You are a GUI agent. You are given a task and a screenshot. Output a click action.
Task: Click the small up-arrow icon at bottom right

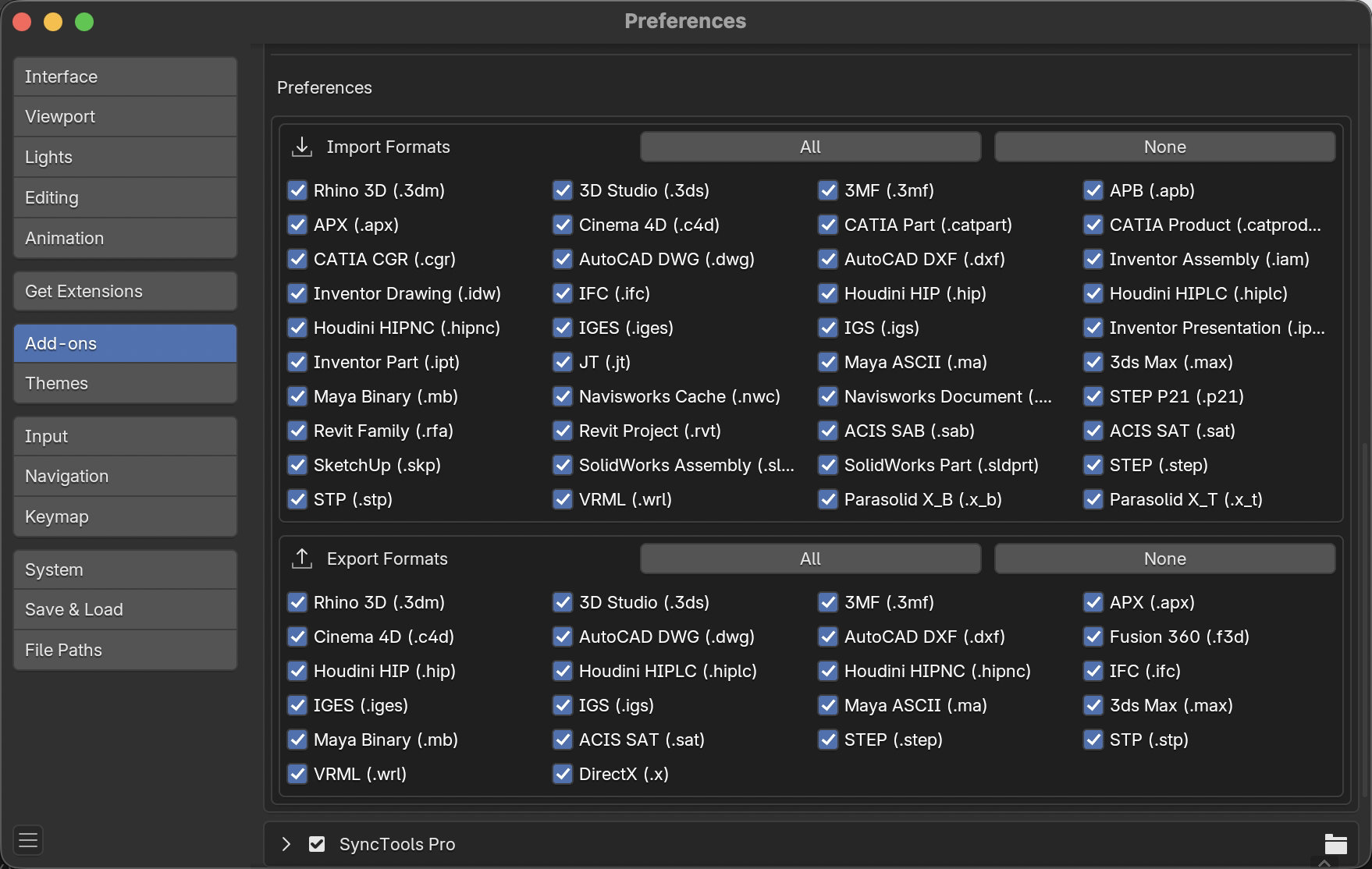click(1324, 864)
